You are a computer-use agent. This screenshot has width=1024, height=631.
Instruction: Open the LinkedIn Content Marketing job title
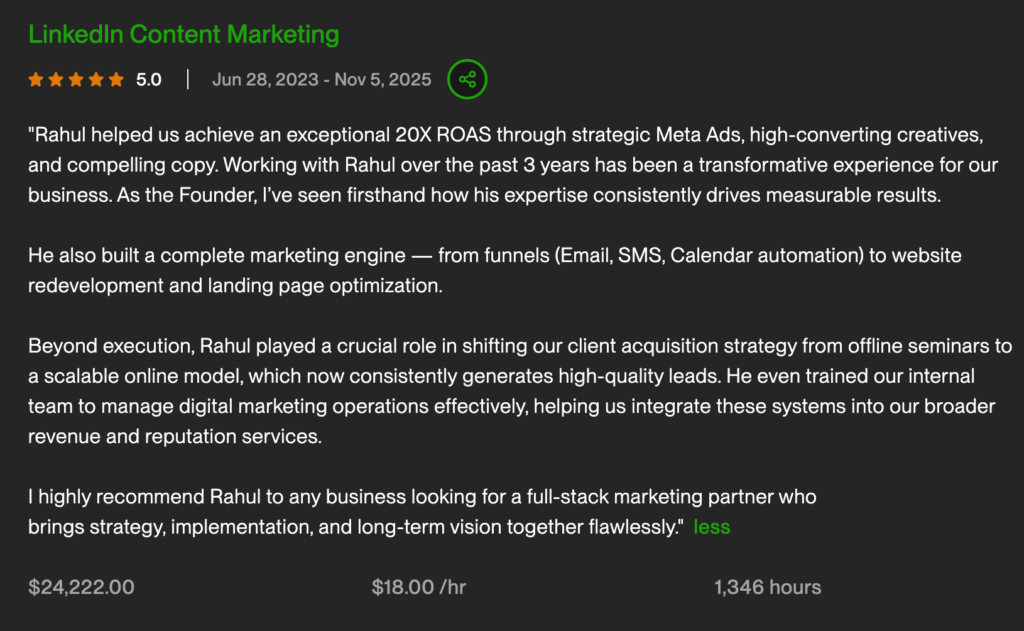click(184, 34)
